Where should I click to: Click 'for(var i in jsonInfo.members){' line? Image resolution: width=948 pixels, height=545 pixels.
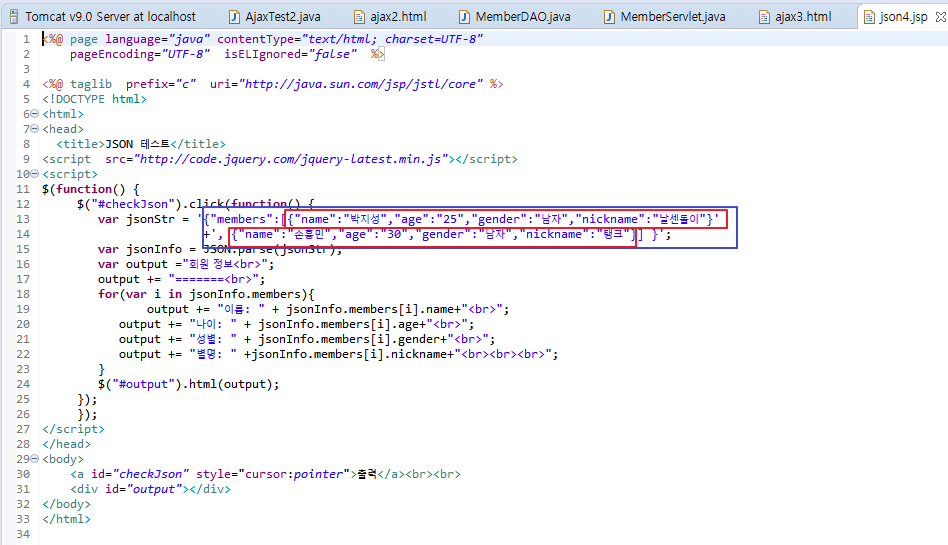point(206,294)
